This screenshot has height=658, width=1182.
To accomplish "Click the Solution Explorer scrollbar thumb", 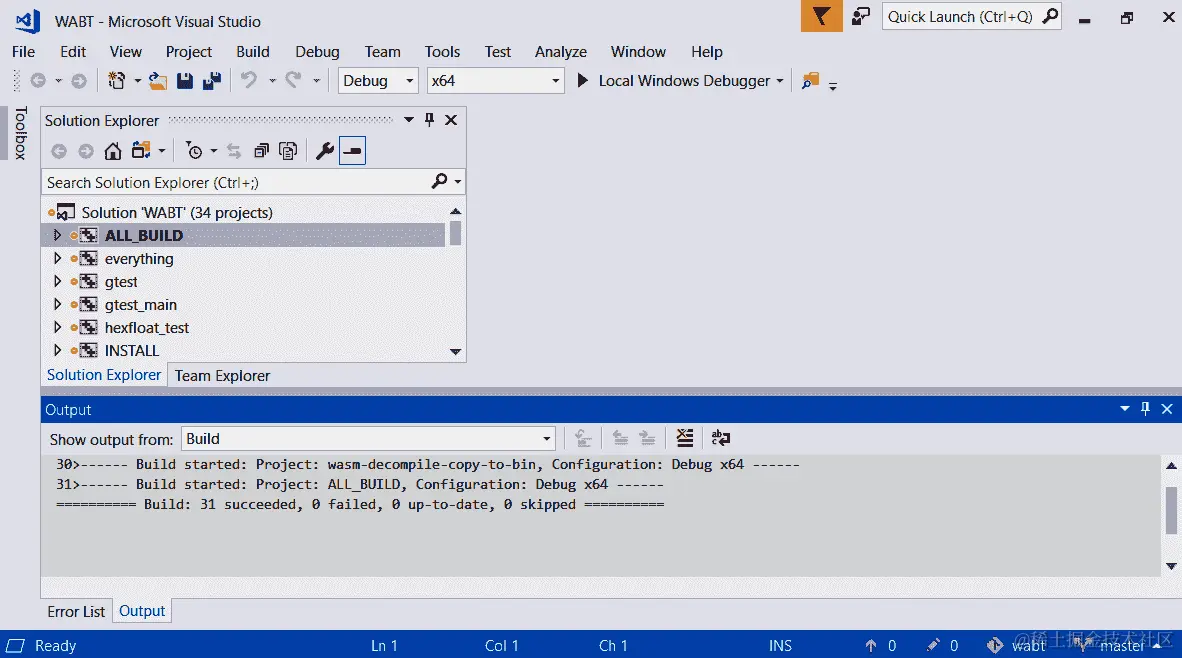I will (x=455, y=233).
